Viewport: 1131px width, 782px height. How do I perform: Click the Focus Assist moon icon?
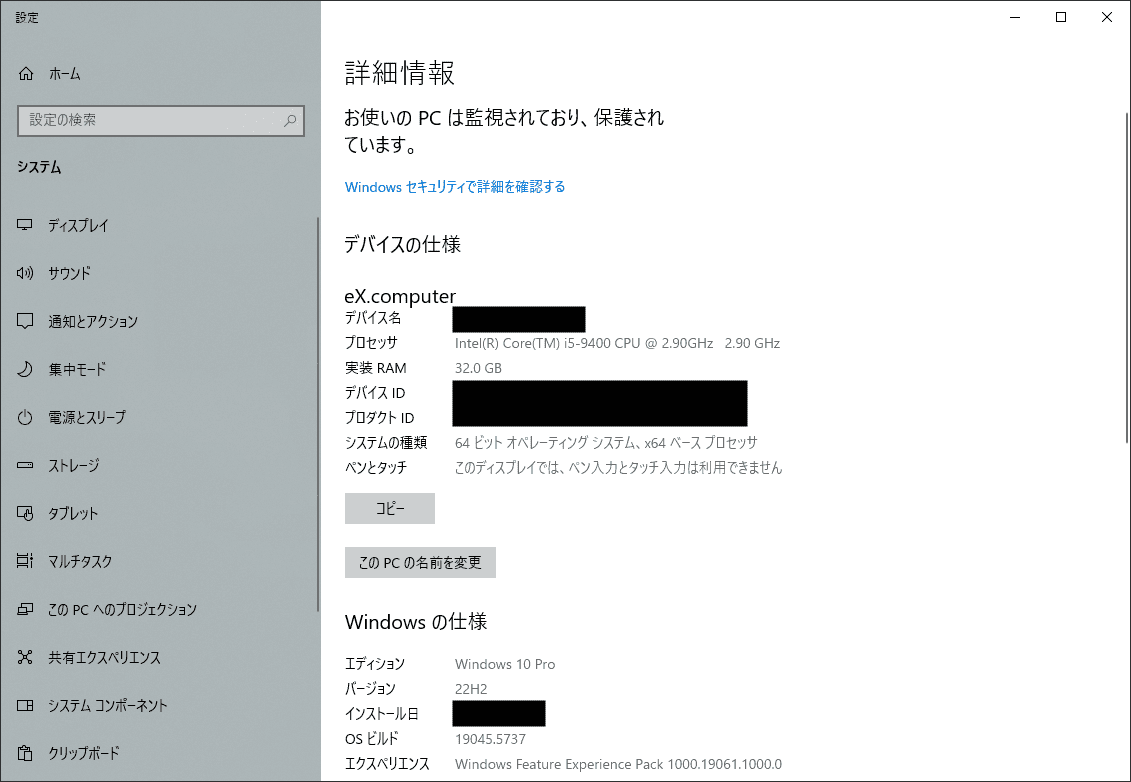coord(26,370)
